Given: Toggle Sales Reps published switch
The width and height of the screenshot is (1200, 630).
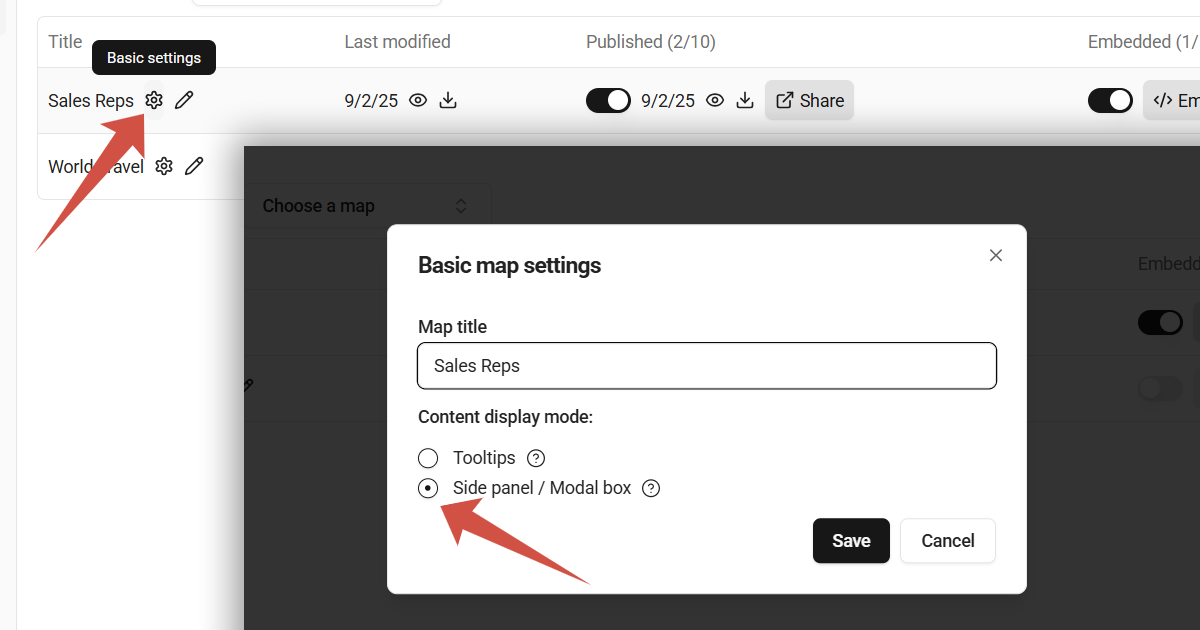Looking at the screenshot, I should tap(608, 100).
